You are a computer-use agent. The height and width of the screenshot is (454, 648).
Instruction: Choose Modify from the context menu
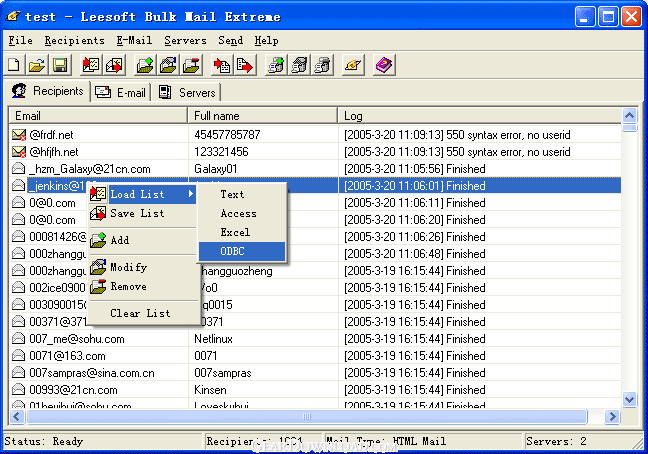click(x=142, y=267)
